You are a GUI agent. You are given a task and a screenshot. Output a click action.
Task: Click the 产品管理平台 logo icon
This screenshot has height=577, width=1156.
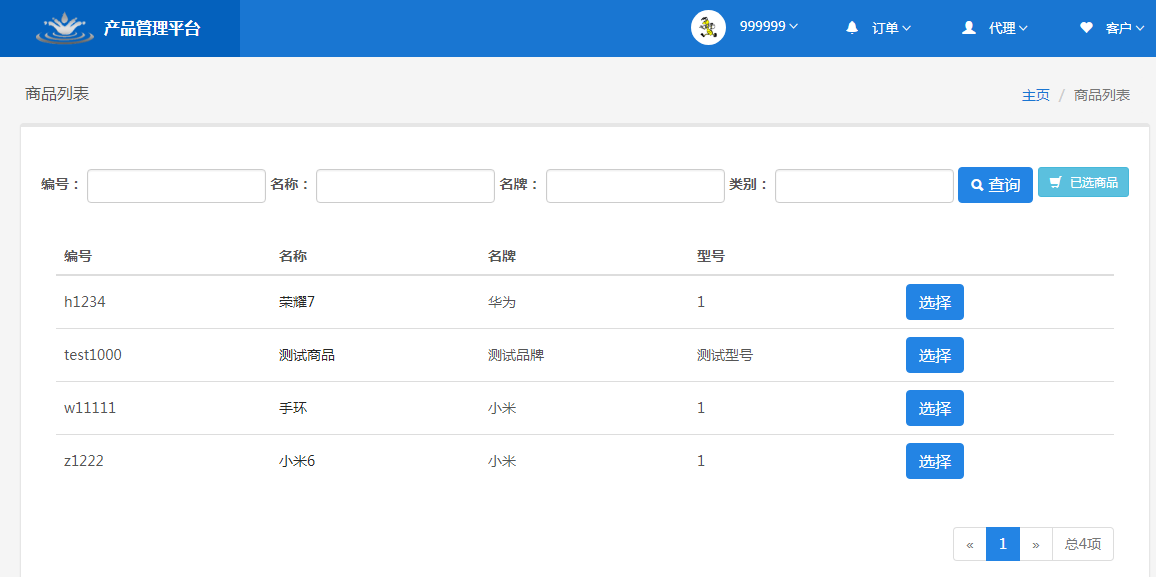click(x=65, y=28)
